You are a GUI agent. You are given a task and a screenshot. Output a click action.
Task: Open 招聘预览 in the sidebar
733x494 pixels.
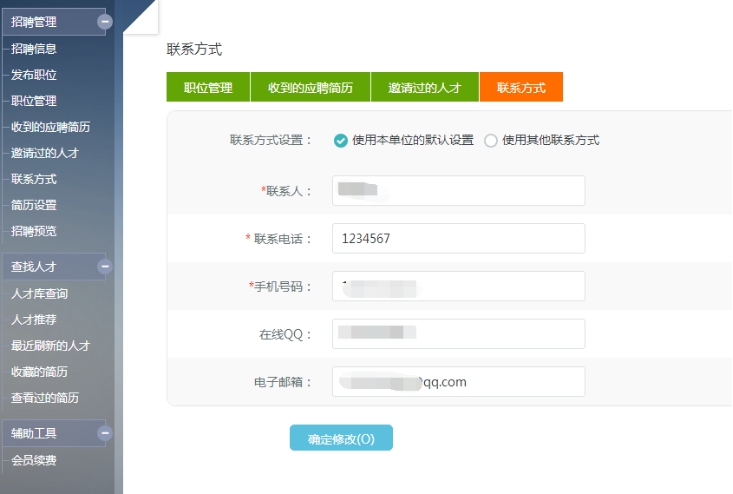point(34,231)
